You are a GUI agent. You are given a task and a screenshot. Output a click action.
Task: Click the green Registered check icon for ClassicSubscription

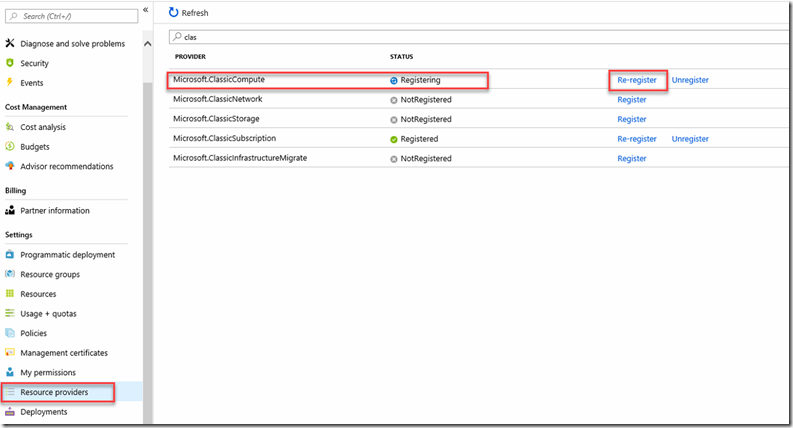tap(394, 139)
